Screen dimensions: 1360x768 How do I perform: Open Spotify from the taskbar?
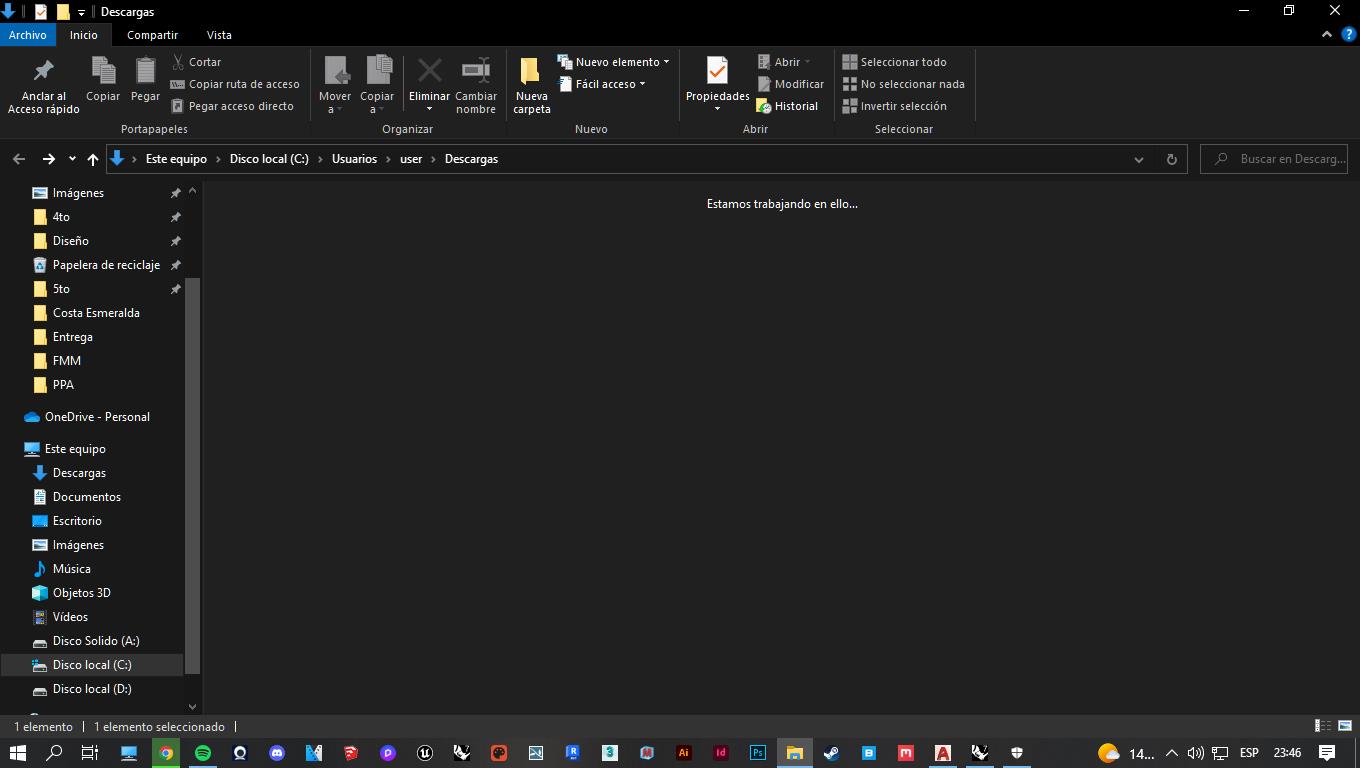(x=203, y=753)
